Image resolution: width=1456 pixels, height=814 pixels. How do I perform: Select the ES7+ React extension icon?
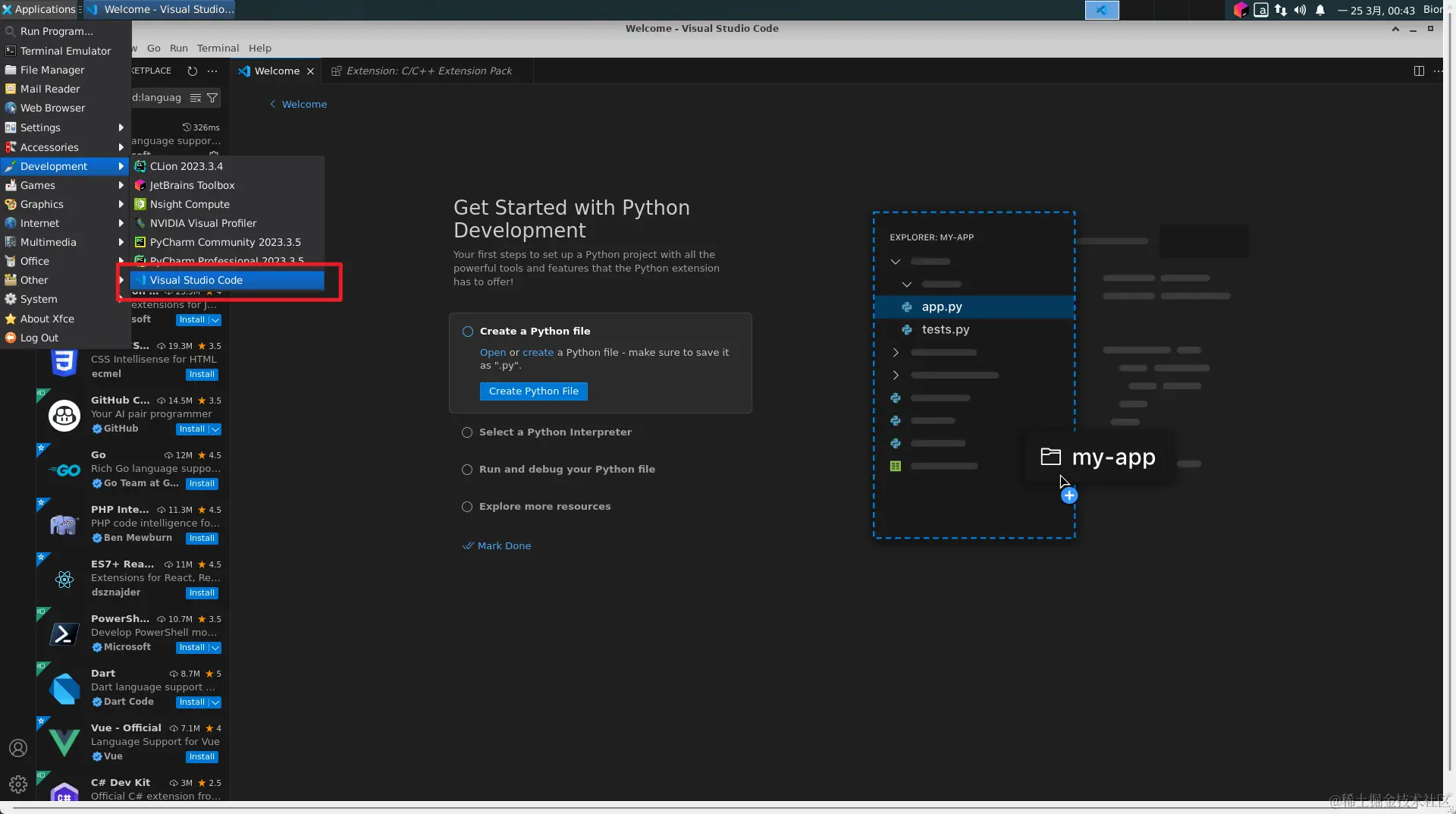coord(64,580)
